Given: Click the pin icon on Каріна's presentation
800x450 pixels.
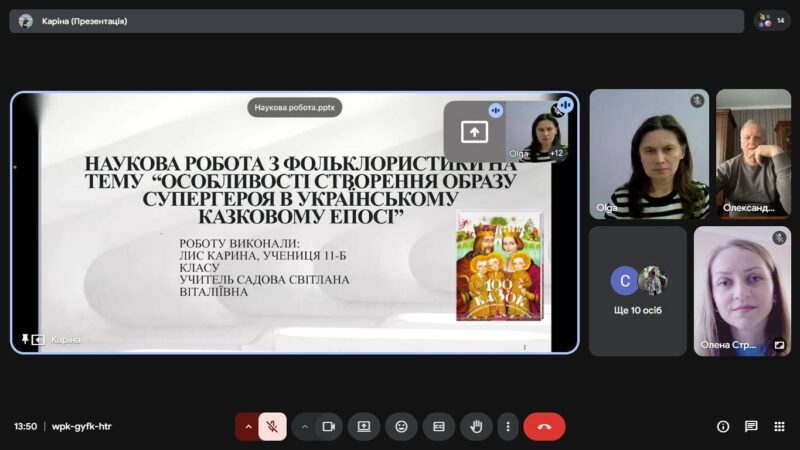Looking at the screenshot, I should pos(24,339).
